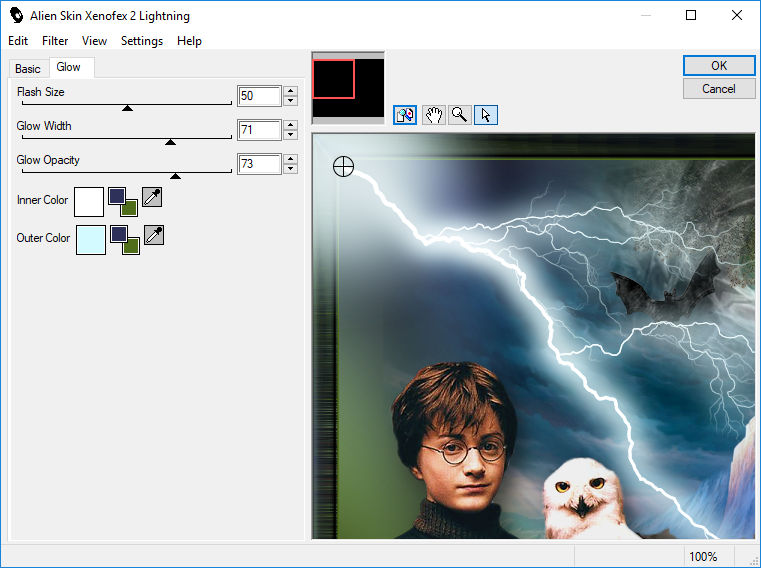Viewport: 761px width, 568px height.
Task: Close the Xenofex Lightning window
Action: 737,16
